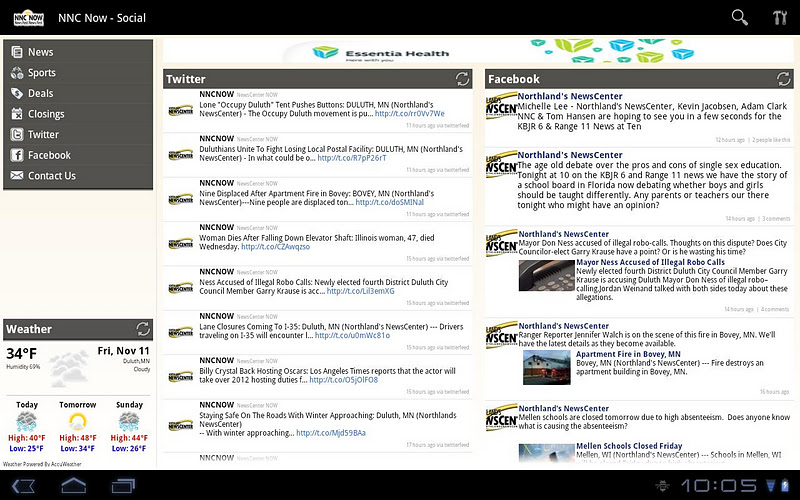
Task: Tap the large cloudy current-conditions icon
Action: [69, 367]
